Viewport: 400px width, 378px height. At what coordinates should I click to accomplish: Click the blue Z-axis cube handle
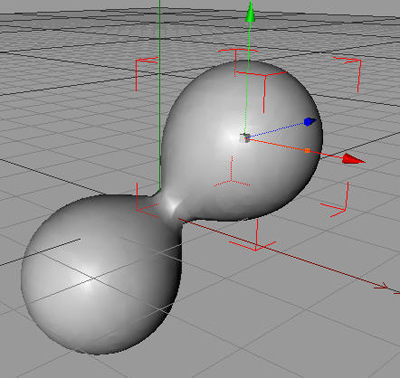pos(310,121)
